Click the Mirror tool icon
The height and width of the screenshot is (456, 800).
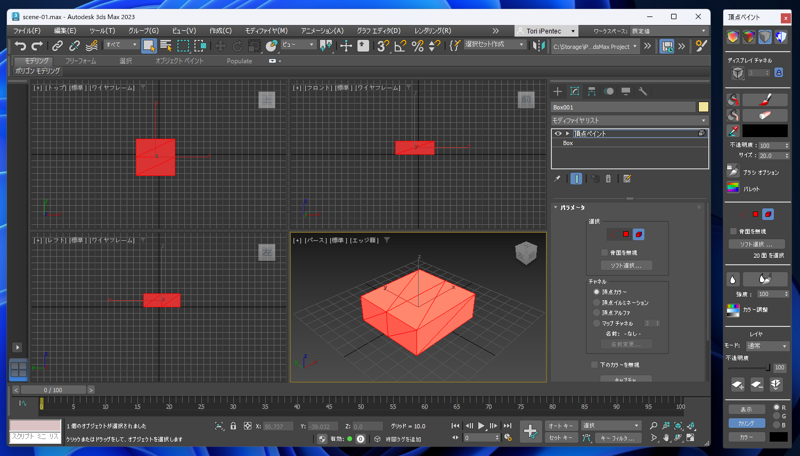pyautogui.click(x=539, y=46)
